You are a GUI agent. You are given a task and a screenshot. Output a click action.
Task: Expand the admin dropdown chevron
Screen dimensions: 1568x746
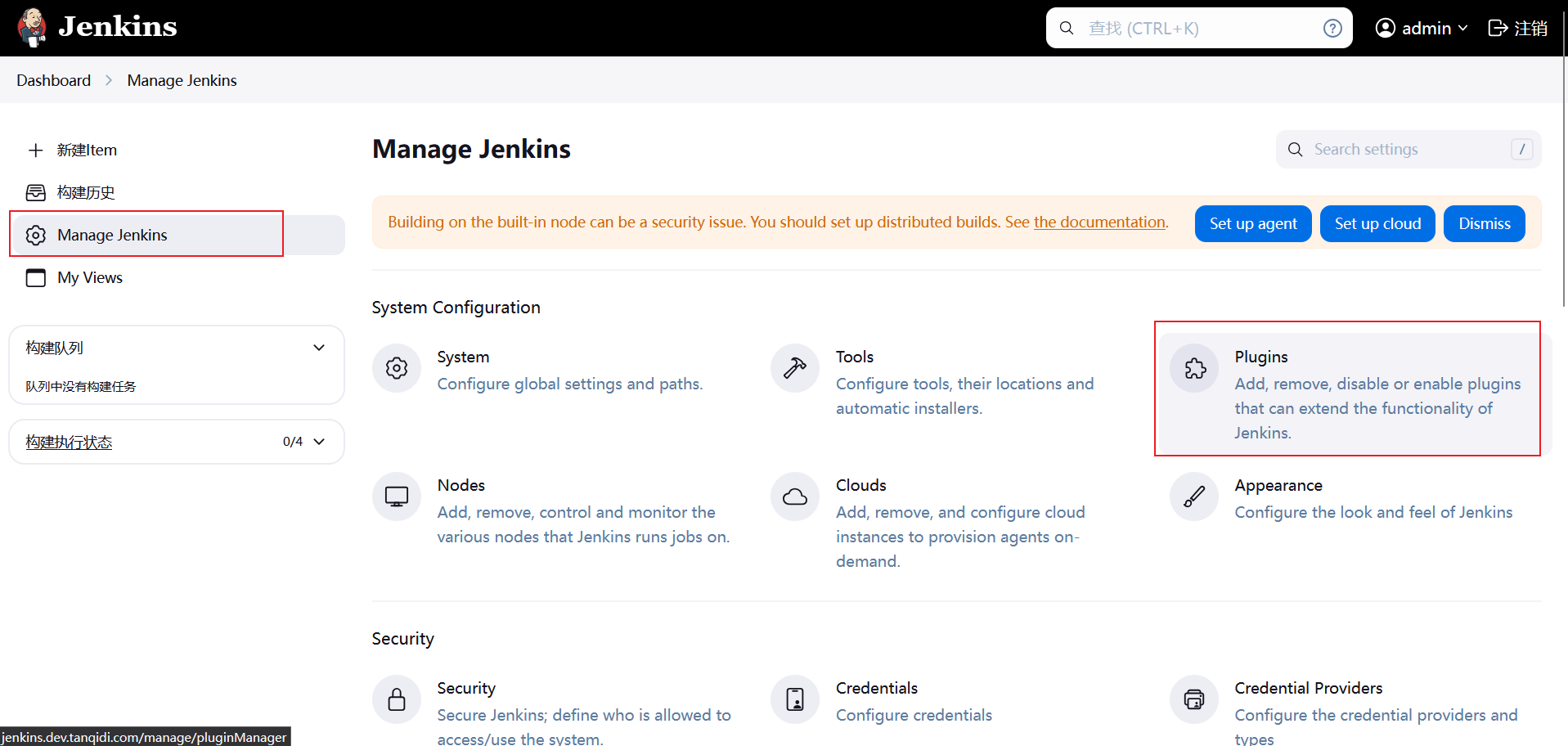1463,29
